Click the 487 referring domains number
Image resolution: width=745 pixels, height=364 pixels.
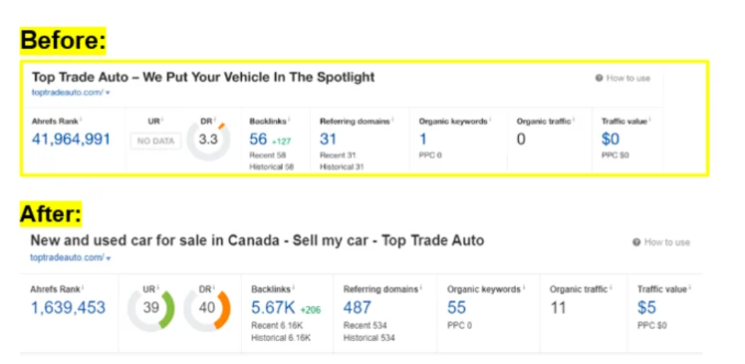point(357,307)
